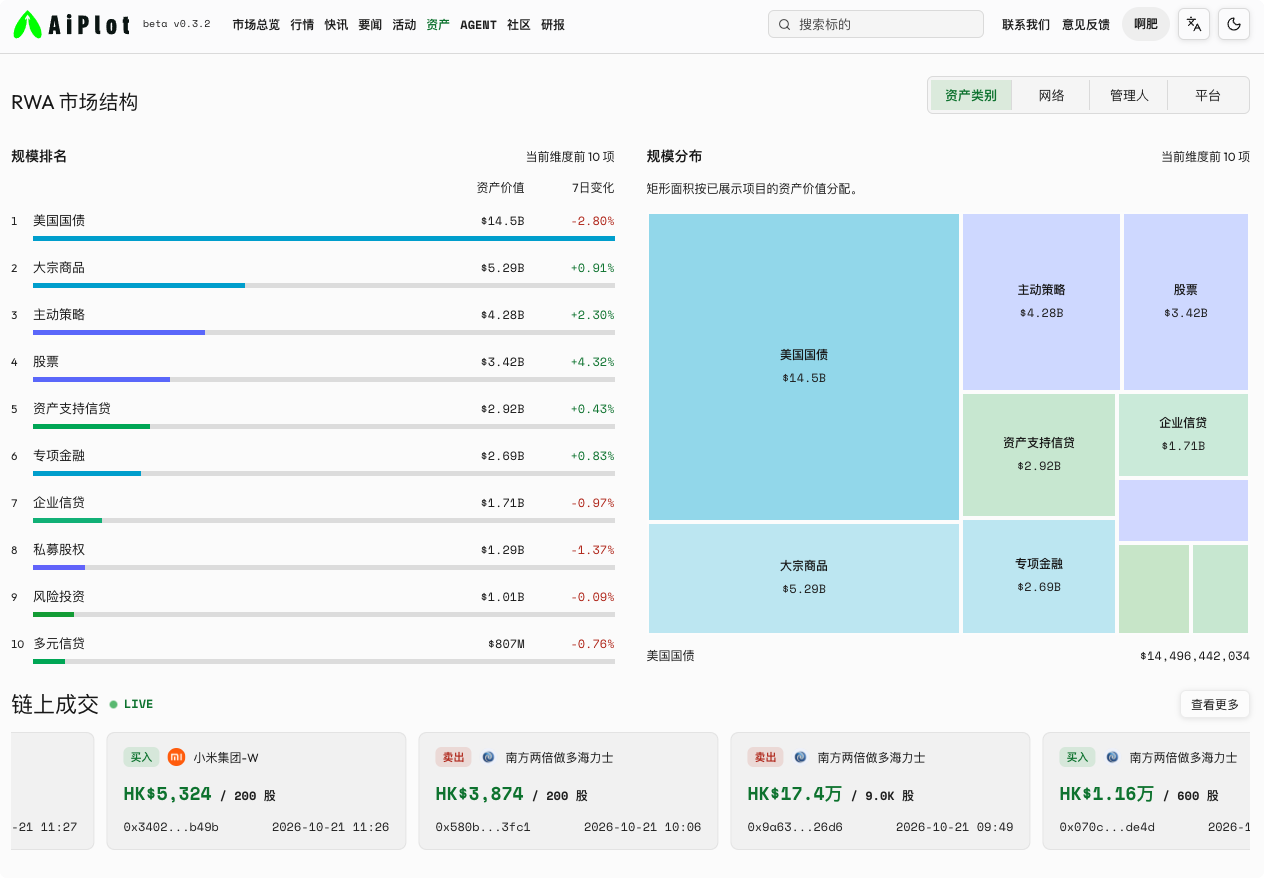Select 资产类别 tab
Viewport: 1264px width, 878px height.
[971, 95]
